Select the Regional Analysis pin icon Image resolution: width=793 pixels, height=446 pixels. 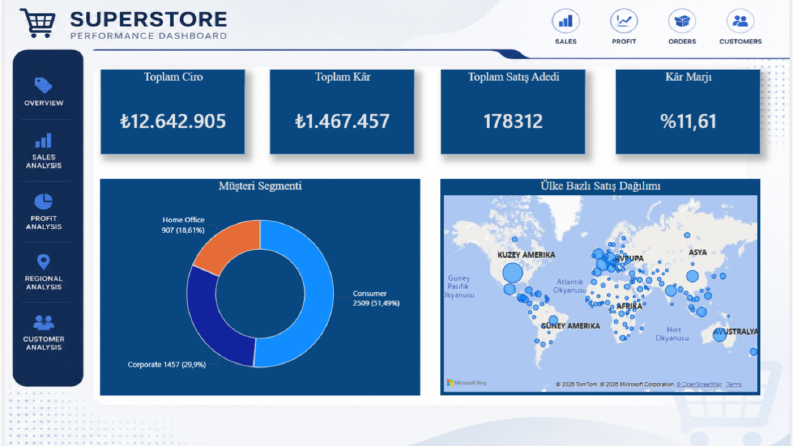pyautogui.click(x=43, y=262)
